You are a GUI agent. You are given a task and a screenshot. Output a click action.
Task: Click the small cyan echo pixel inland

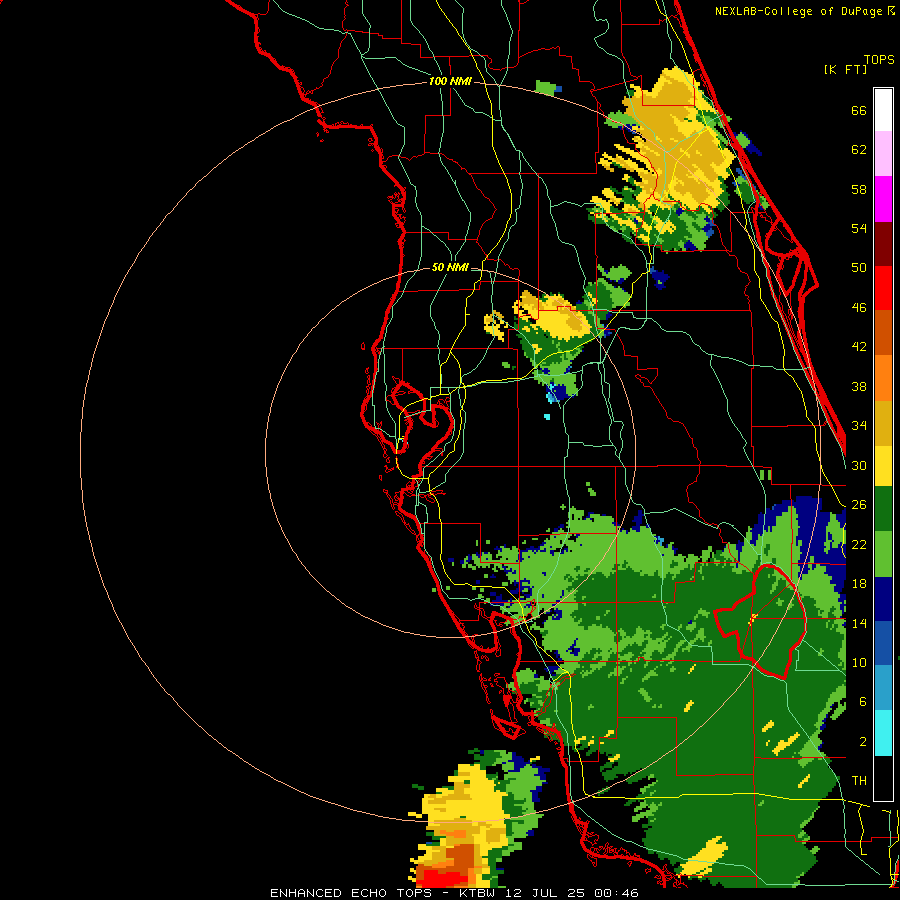pos(547,417)
